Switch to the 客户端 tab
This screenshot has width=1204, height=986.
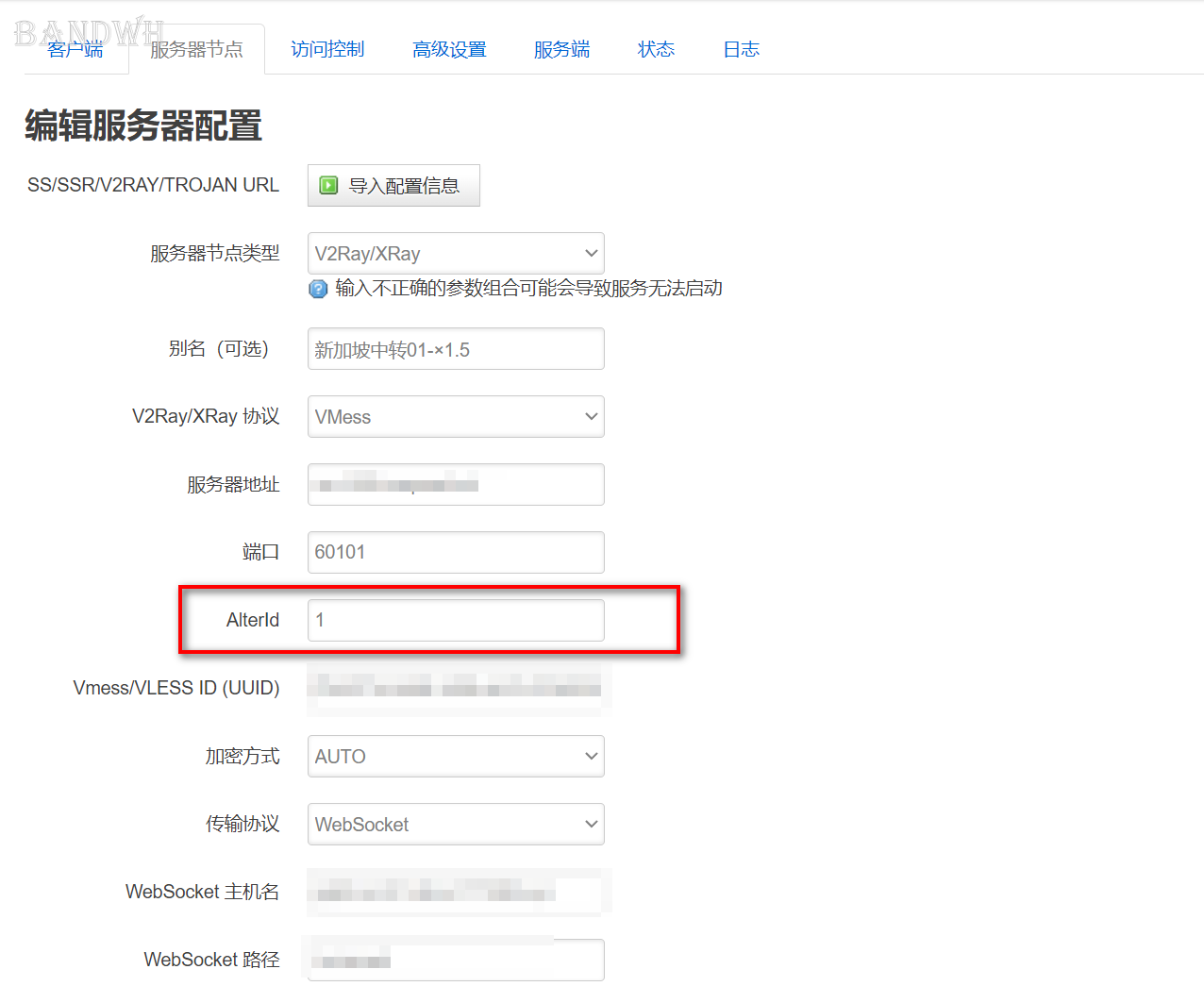[x=75, y=50]
